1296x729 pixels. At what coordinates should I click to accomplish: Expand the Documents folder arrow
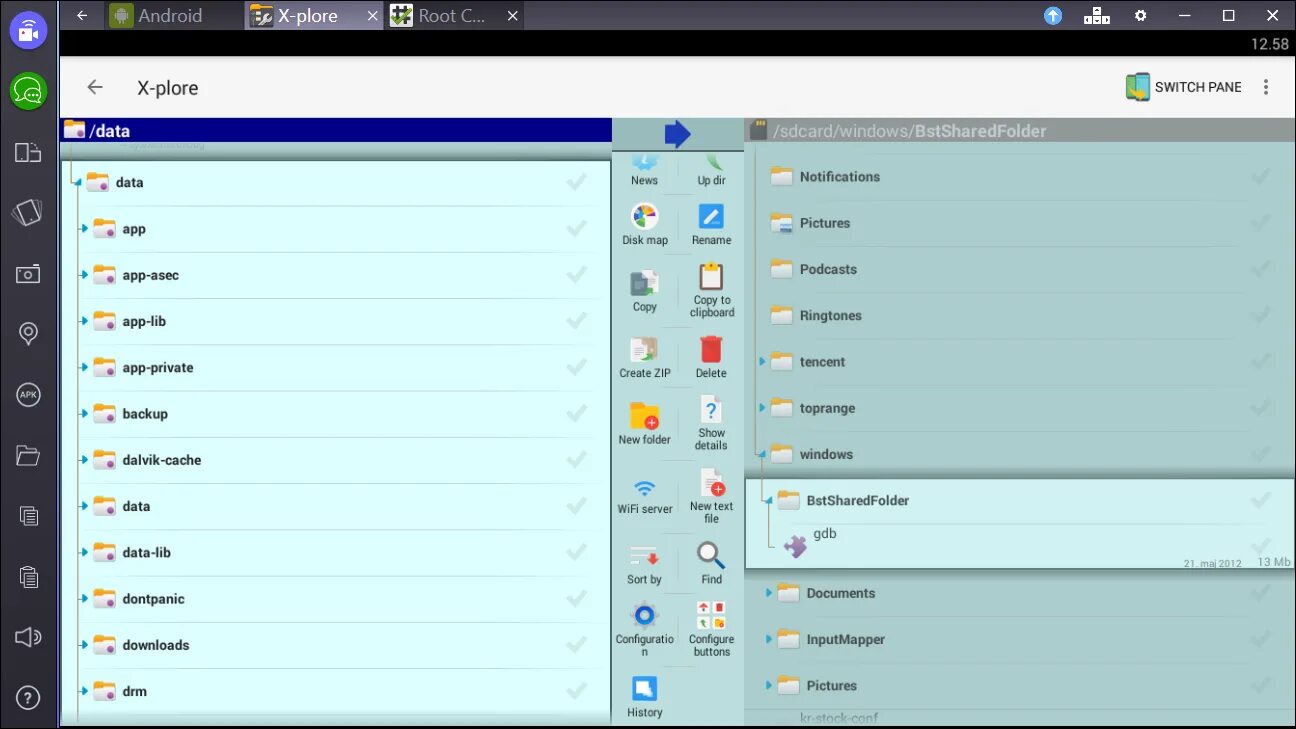[769, 592]
